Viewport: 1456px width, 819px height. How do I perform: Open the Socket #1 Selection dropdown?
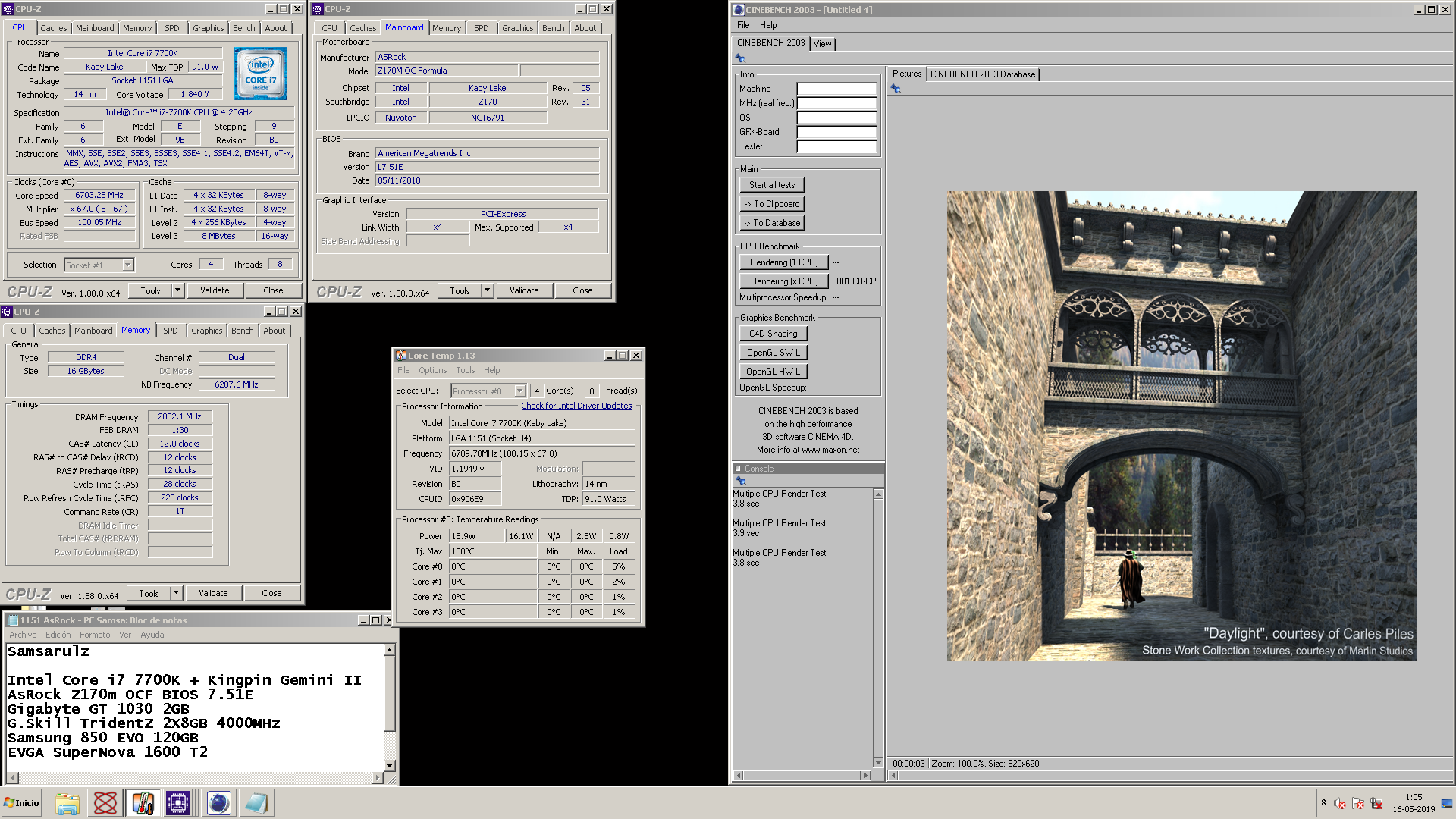point(127,265)
